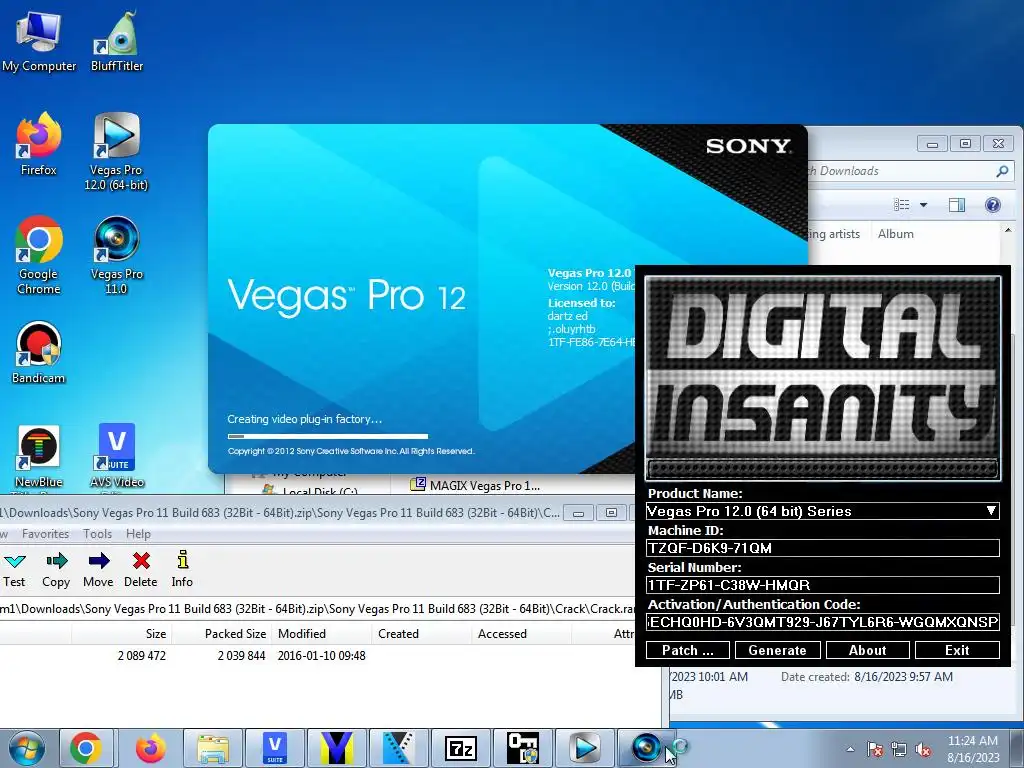Click the About button in keygen
Image resolution: width=1024 pixels, height=768 pixels.
pos(867,650)
